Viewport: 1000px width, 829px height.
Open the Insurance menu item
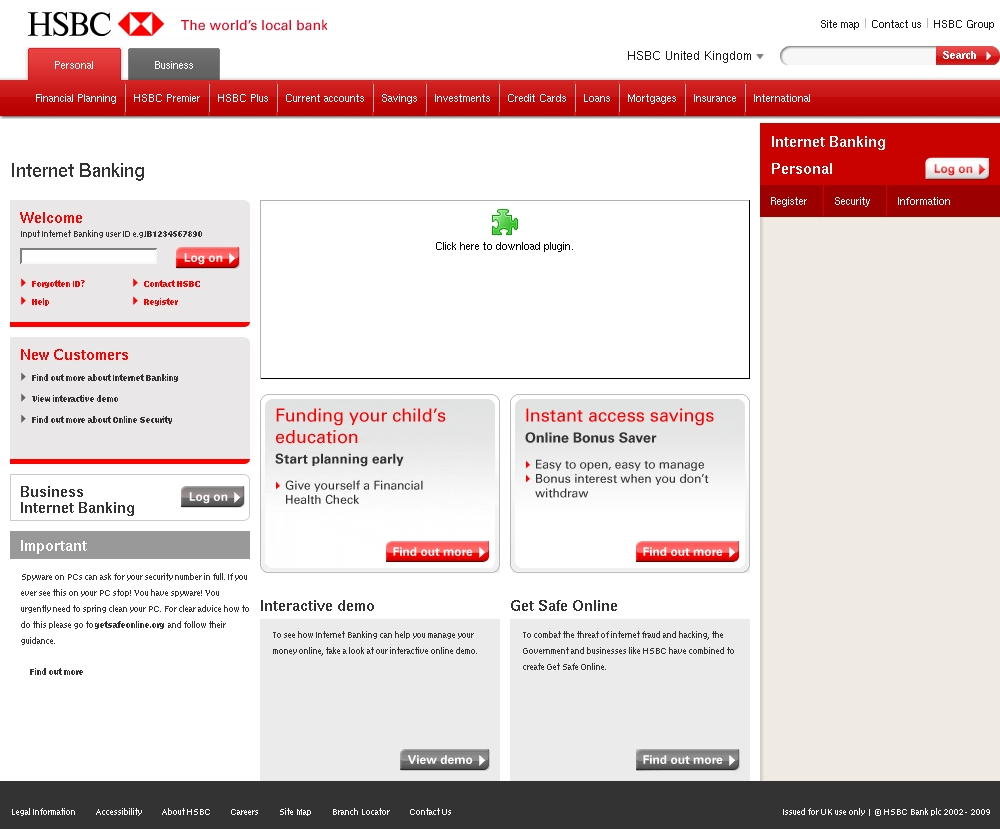(x=715, y=98)
